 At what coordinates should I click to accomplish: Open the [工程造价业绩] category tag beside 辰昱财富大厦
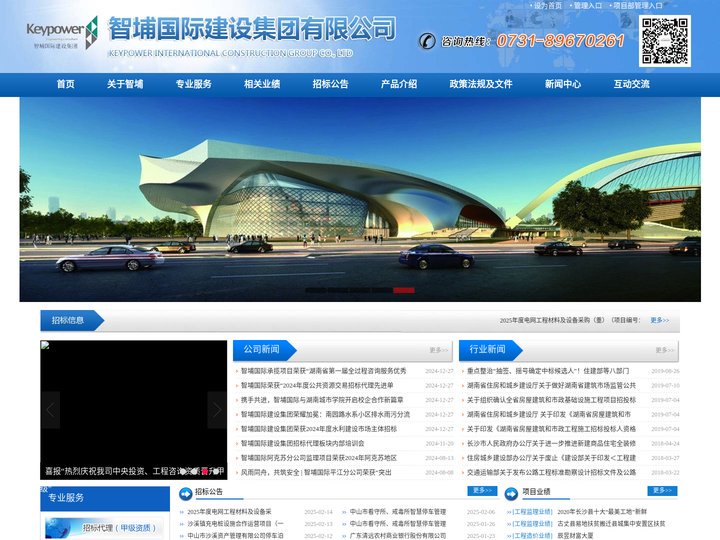532,536
